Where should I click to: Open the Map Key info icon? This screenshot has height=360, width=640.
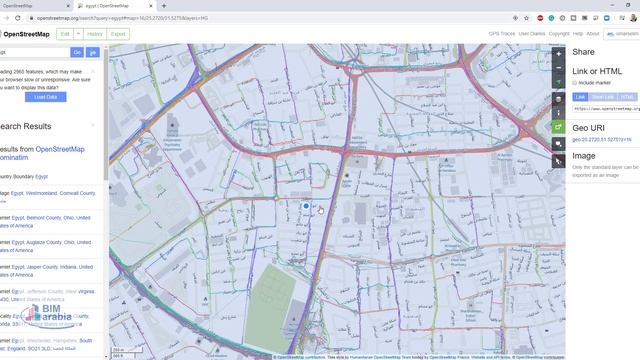pyautogui.click(x=559, y=113)
